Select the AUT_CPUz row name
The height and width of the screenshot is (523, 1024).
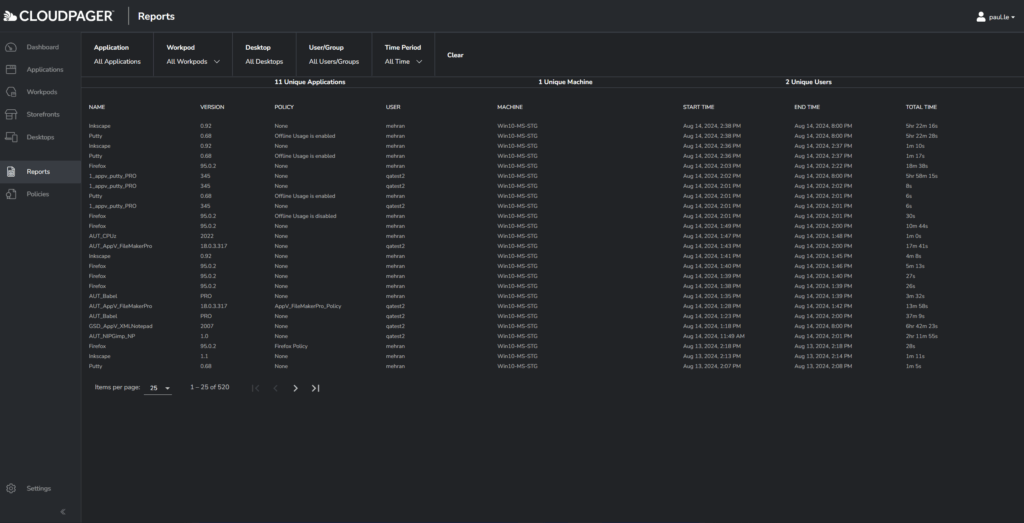pos(103,236)
